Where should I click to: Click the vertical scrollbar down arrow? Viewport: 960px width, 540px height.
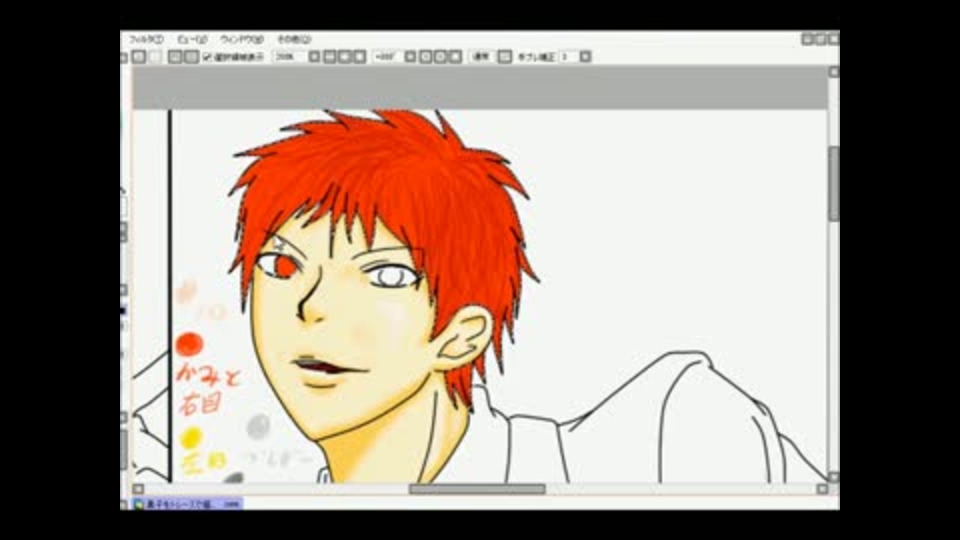833,476
